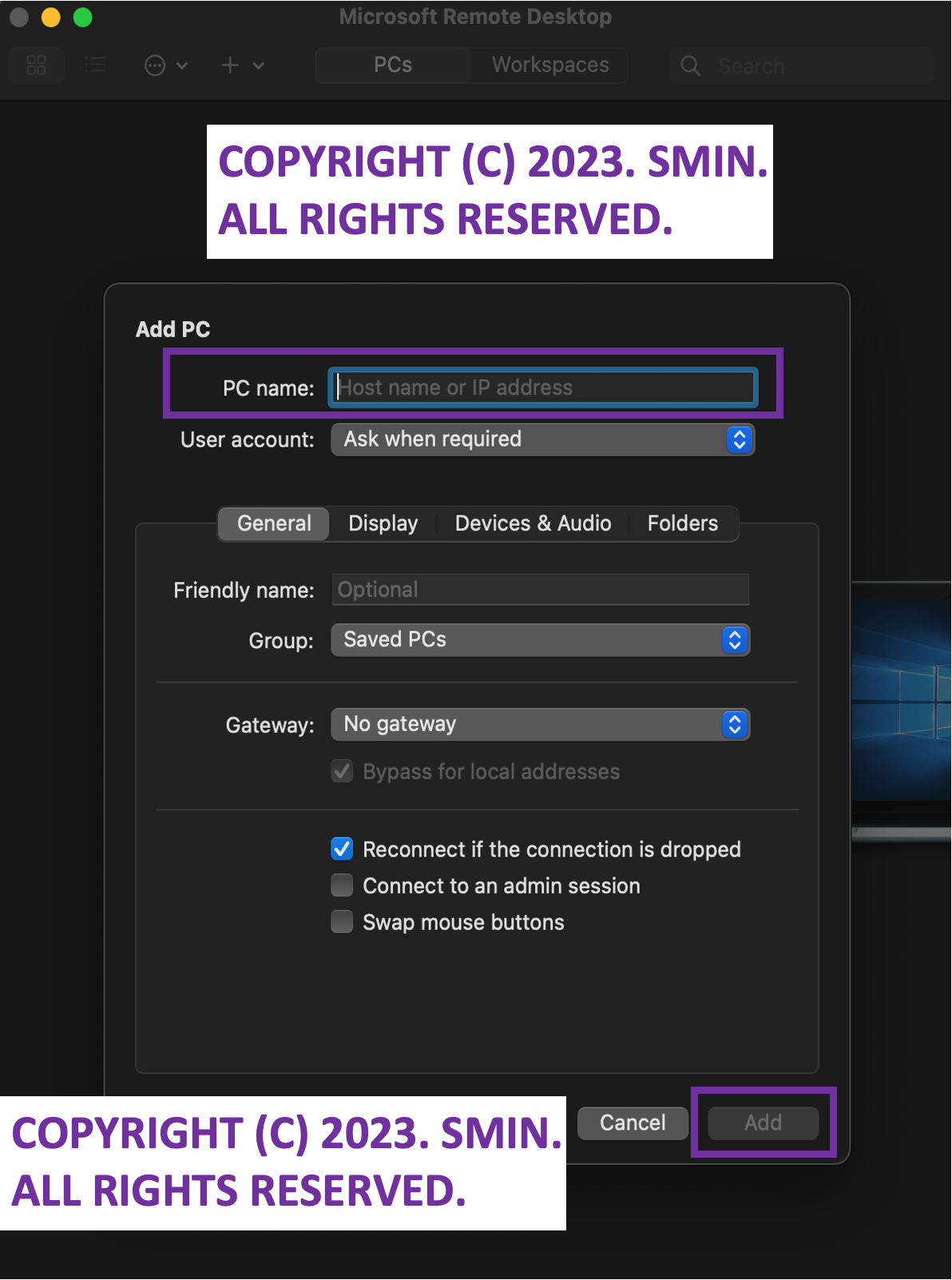952x1280 pixels.
Task: Click the yellow minimize window button
Action: 51,17
